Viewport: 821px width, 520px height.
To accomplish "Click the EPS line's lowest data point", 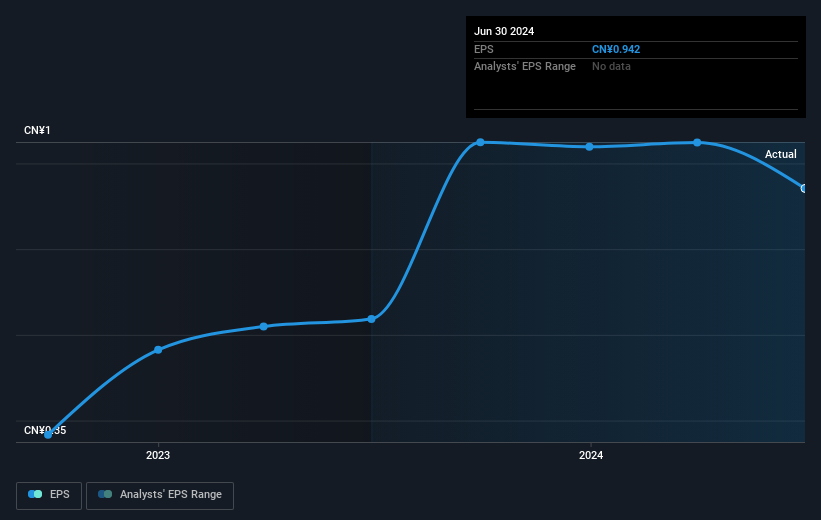I will [x=48, y=434].
